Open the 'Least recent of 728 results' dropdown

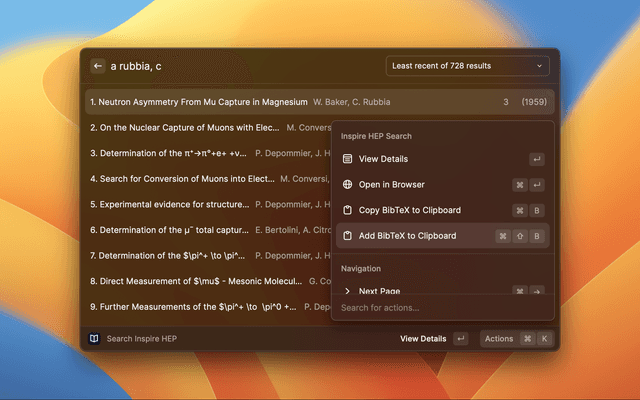pos(467,66)
